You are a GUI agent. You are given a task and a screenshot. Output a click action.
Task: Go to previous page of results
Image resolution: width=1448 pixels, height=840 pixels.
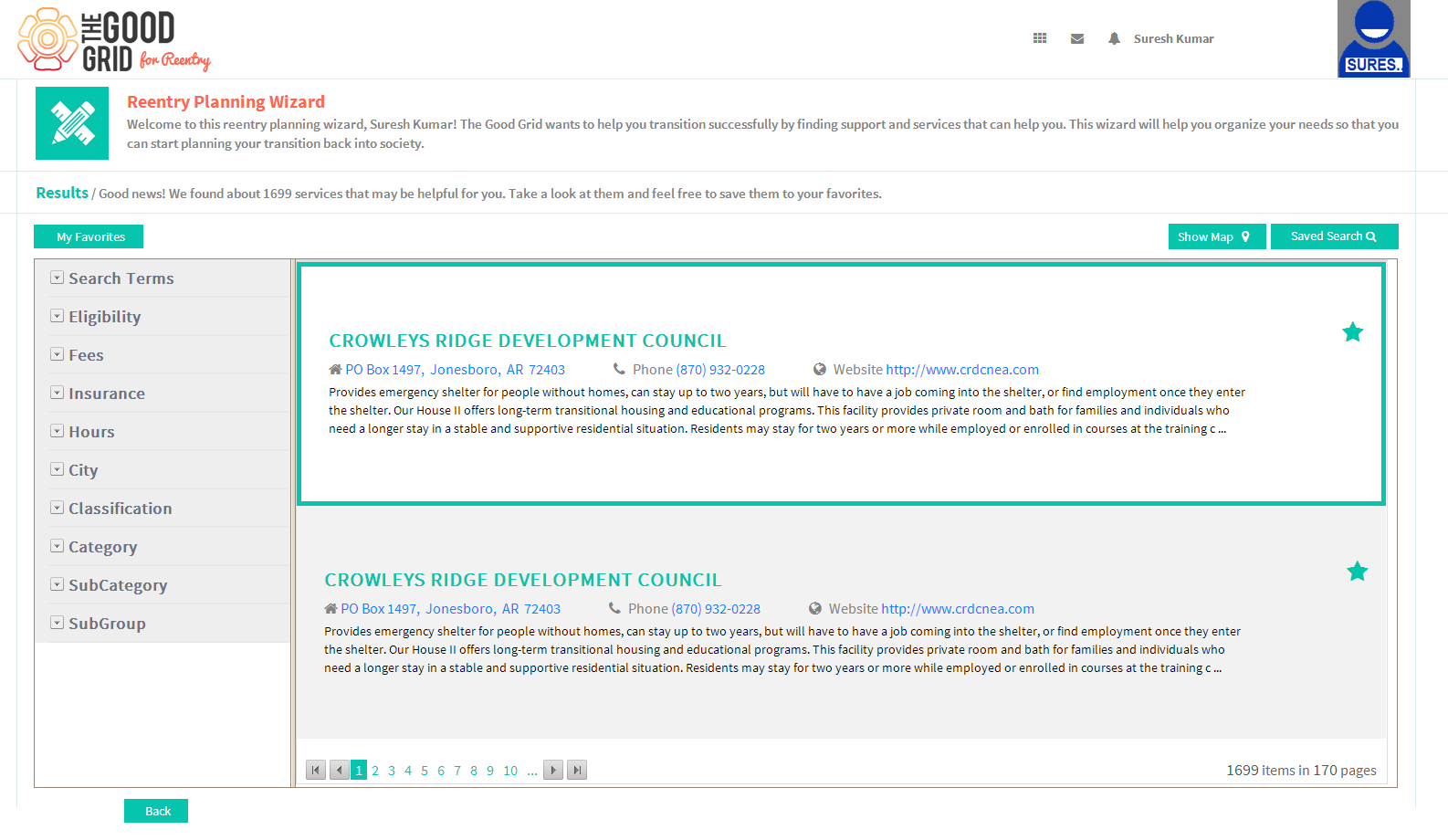pos(340,770)
